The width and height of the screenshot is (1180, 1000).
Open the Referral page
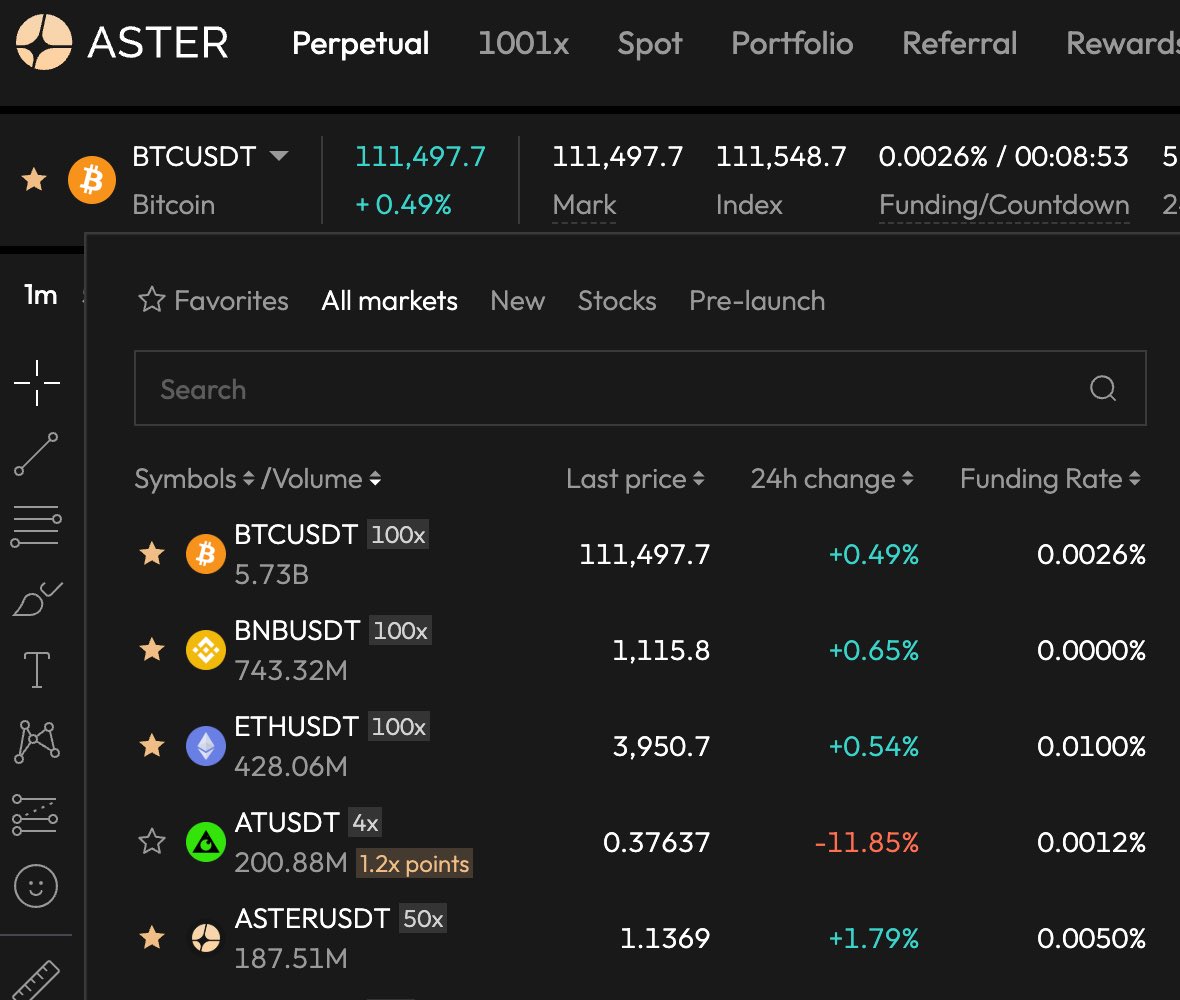960,44
